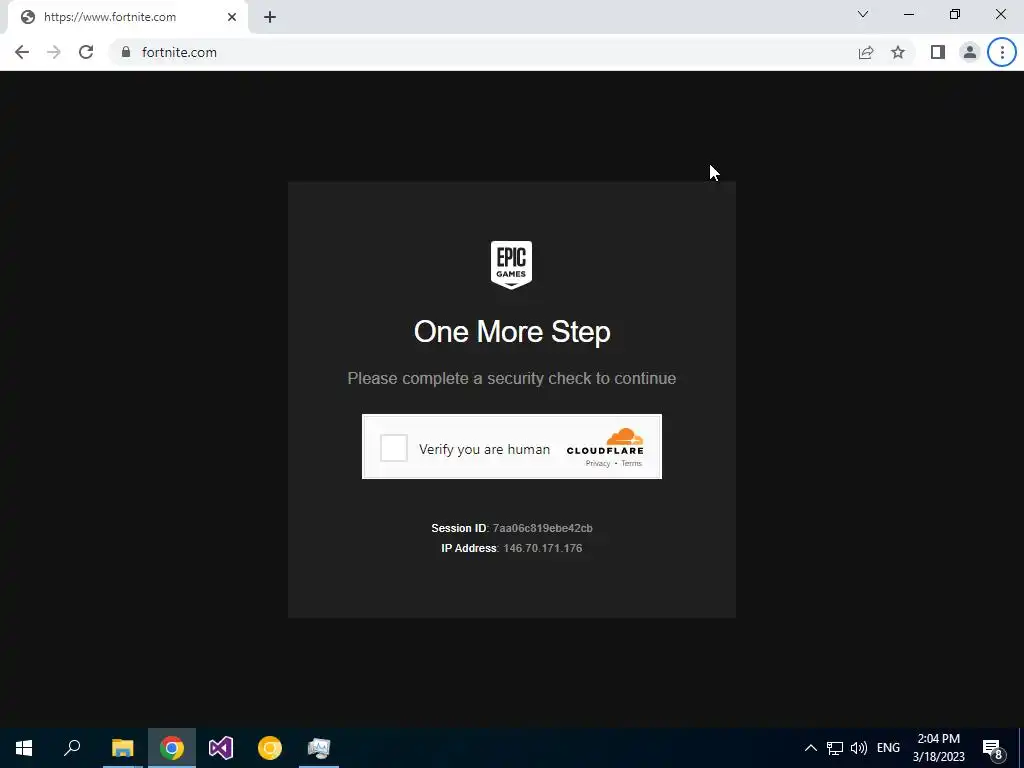This screenshot has width=1024, height=768.
Task: Select the fortnite.com tab
Action: tap(127, 17)
